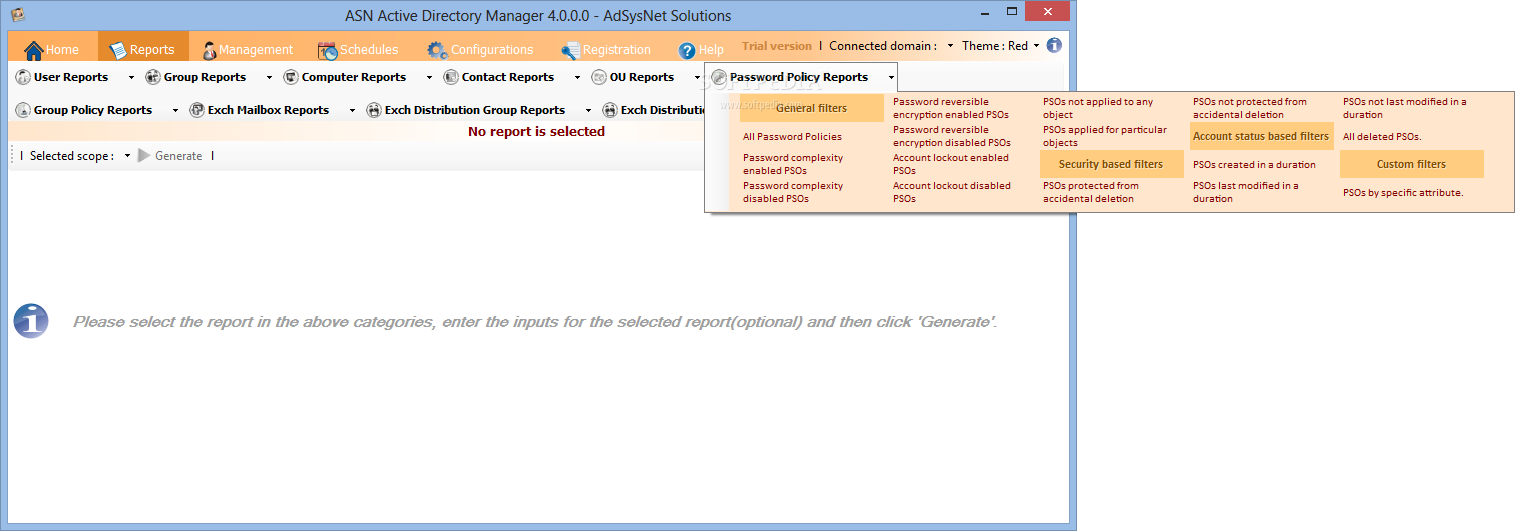The image size is (1515, 531).
Task: Select PSOs not protected from accidental deletion
Action: [1250, 108]
